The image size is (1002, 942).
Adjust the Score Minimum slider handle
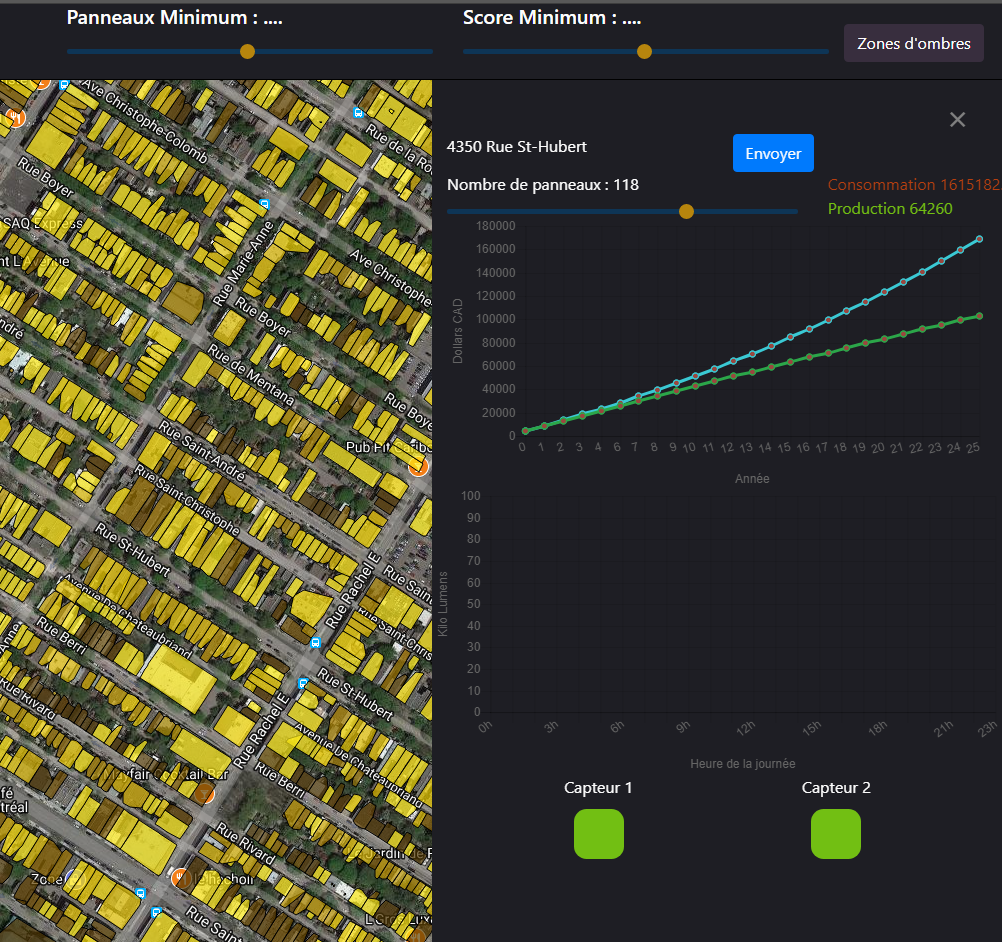pyautogui.click(x=644, y=52)
